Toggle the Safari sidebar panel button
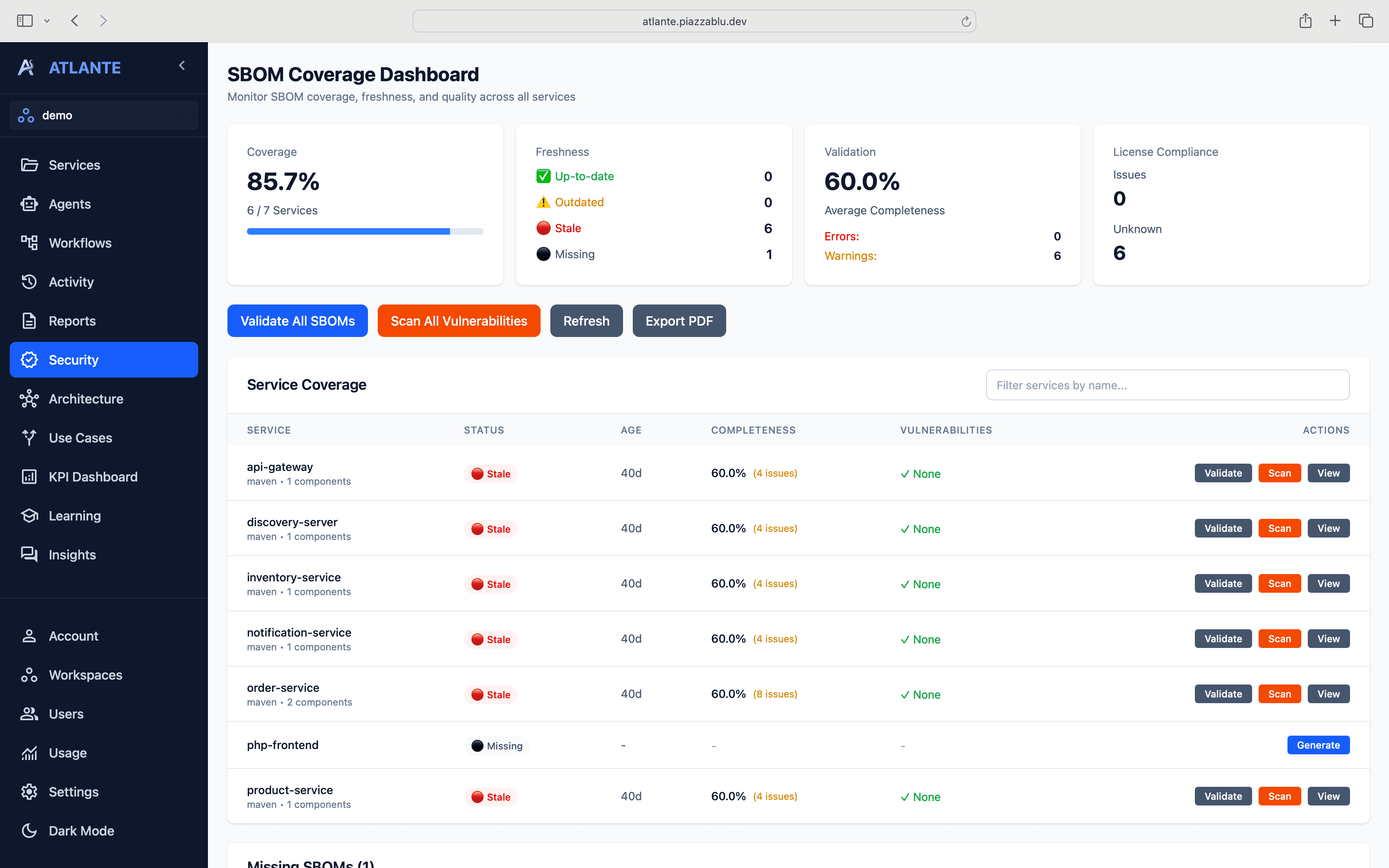The height and width of the screenshot is (868, 1389). coord(25,21)
